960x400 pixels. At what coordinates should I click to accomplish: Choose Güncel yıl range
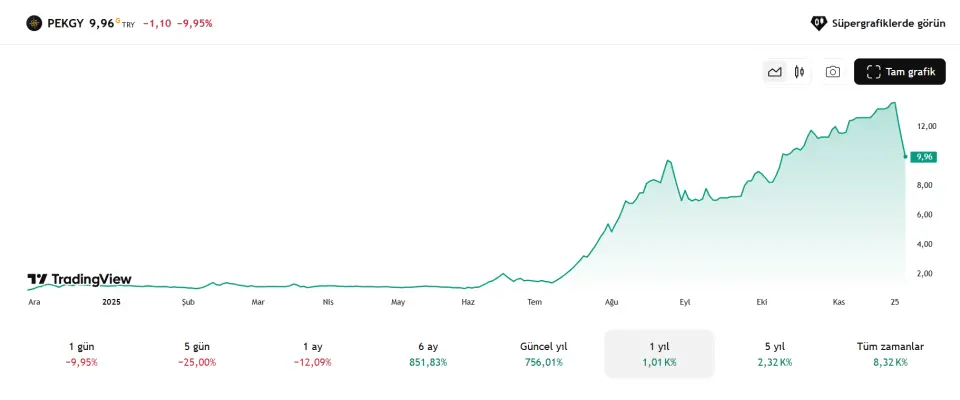click(543, 354)
